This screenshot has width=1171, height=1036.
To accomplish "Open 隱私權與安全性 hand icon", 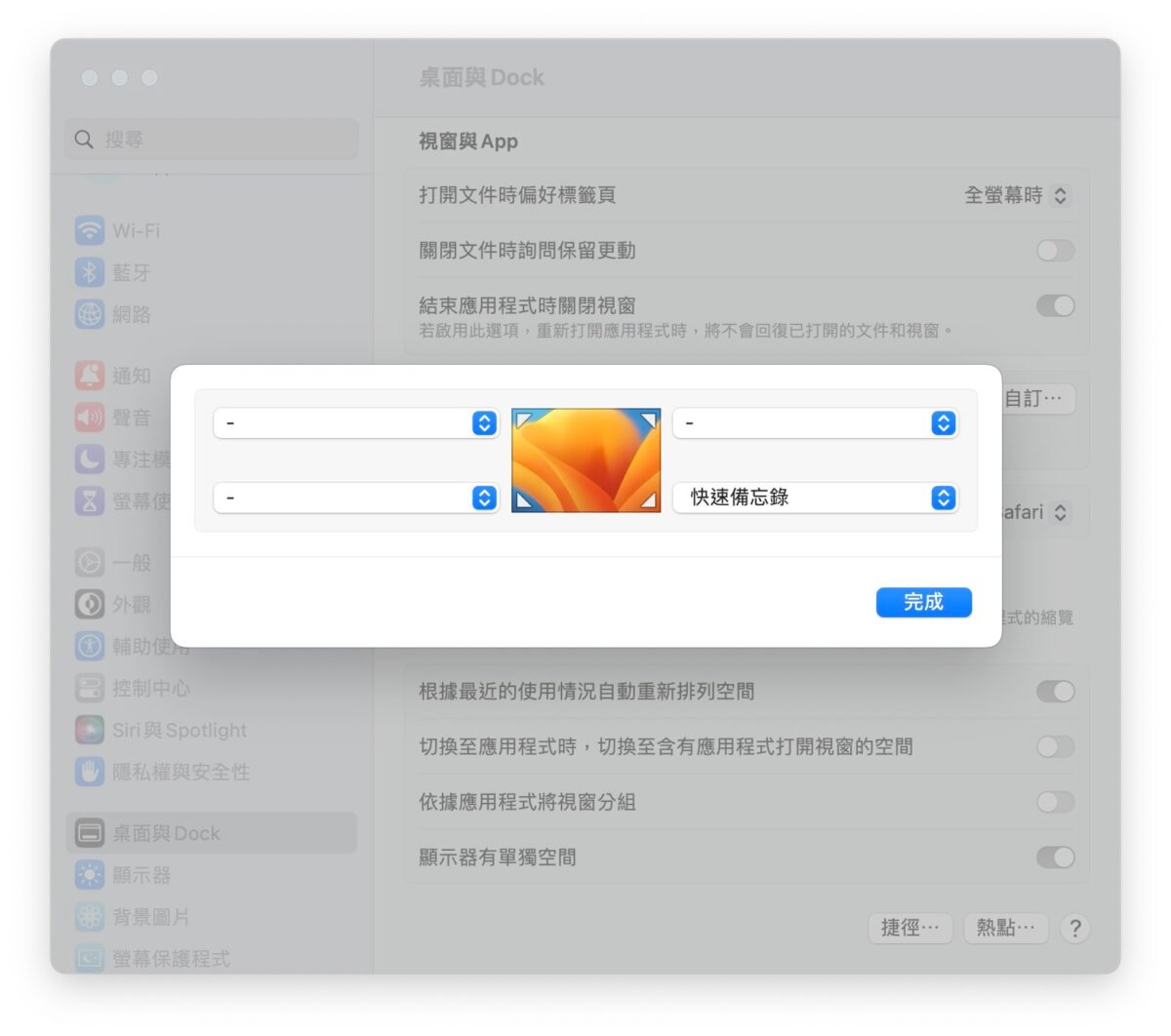I will pos(90,772).
